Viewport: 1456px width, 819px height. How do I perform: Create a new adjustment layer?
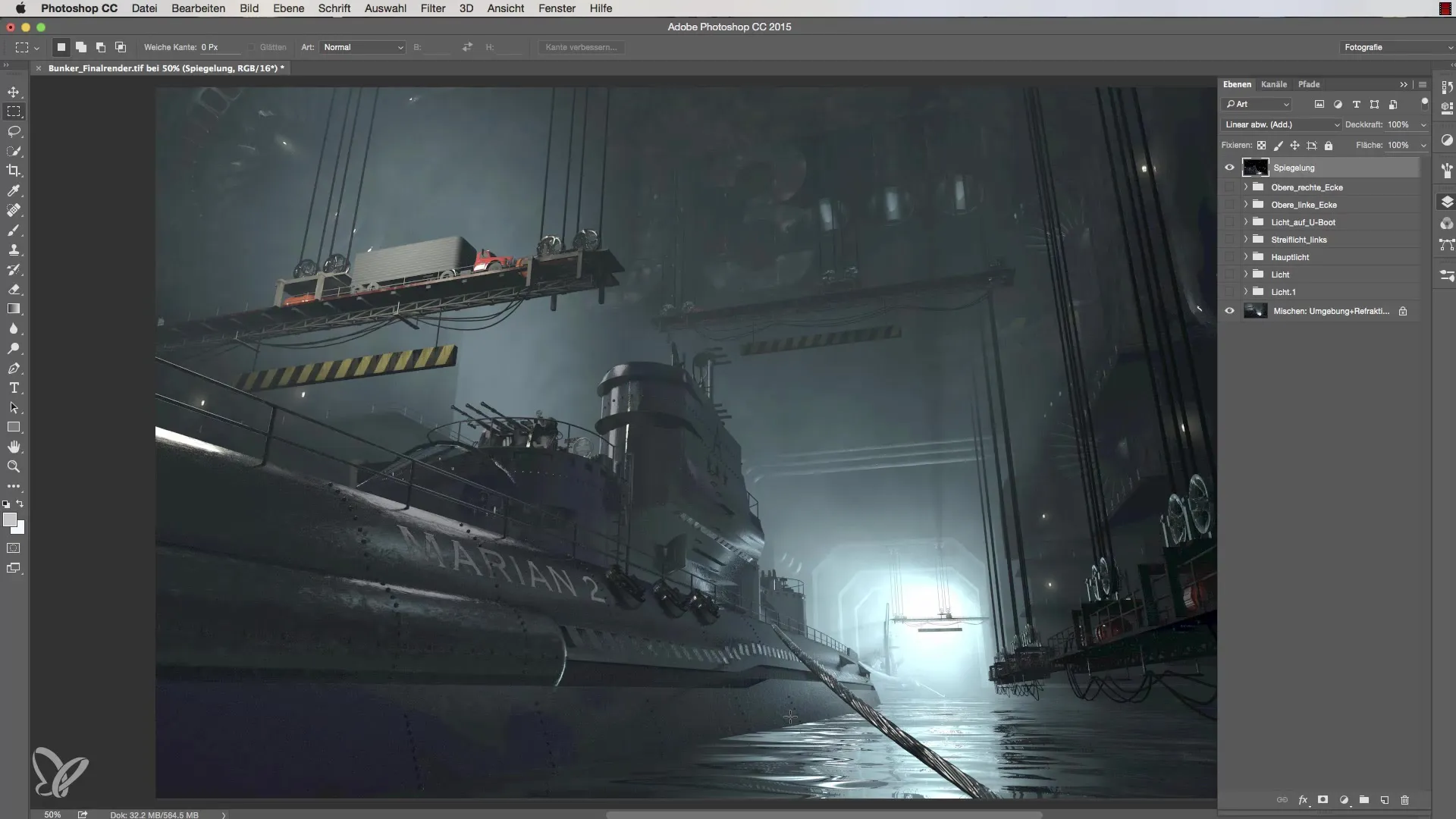coord(1344,800)
